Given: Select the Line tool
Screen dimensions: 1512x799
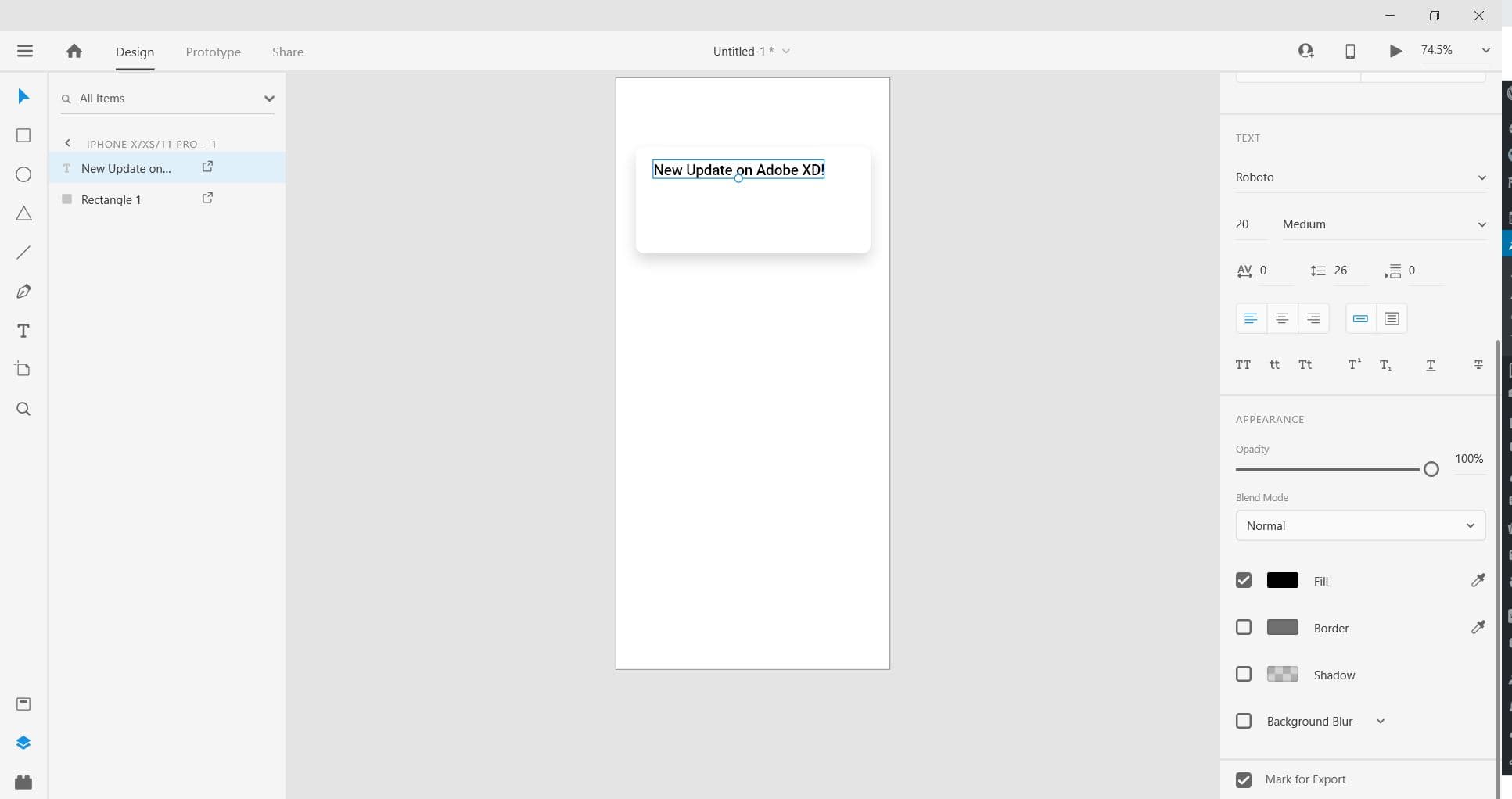Looking at the screenshot, I should [23, 253].
